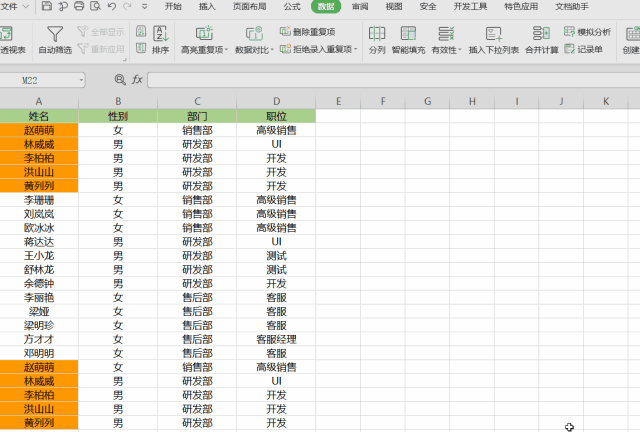The image size is (640, 432).
Task: Switch to the 插入 tab
Action: (x=207, y=7)
